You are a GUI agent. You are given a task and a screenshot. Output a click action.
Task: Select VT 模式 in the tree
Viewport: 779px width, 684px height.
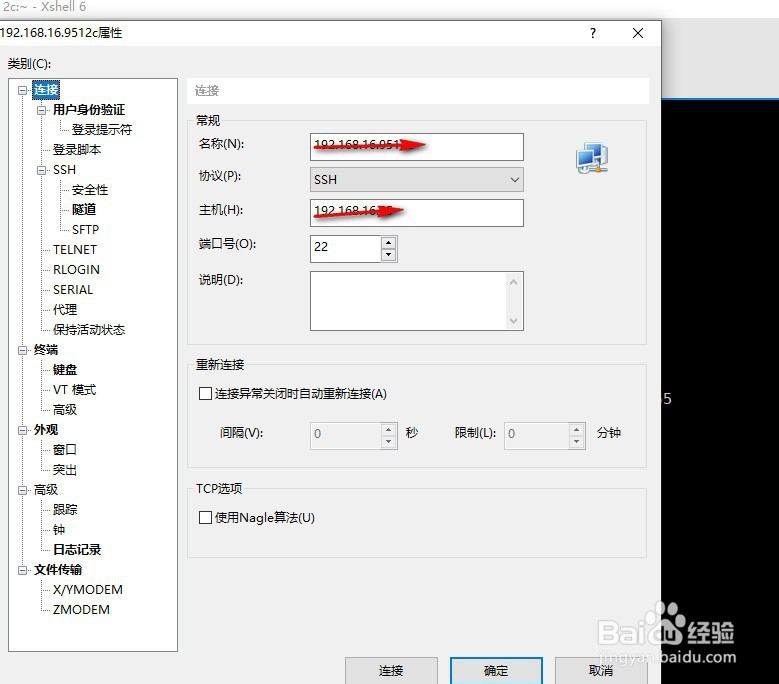click(75, 389)
